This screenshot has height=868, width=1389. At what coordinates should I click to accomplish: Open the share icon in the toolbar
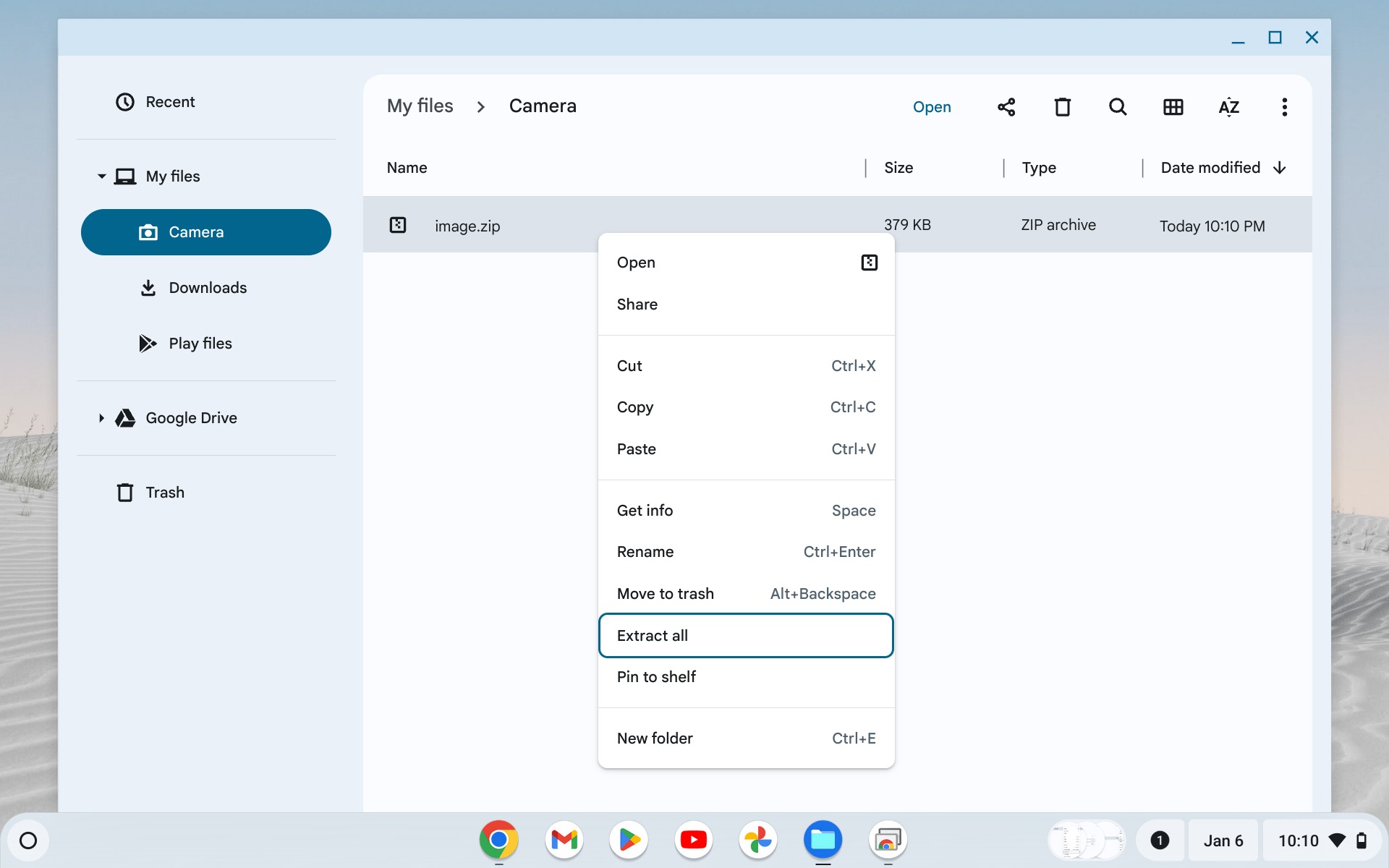click(x=1006, y=106)
